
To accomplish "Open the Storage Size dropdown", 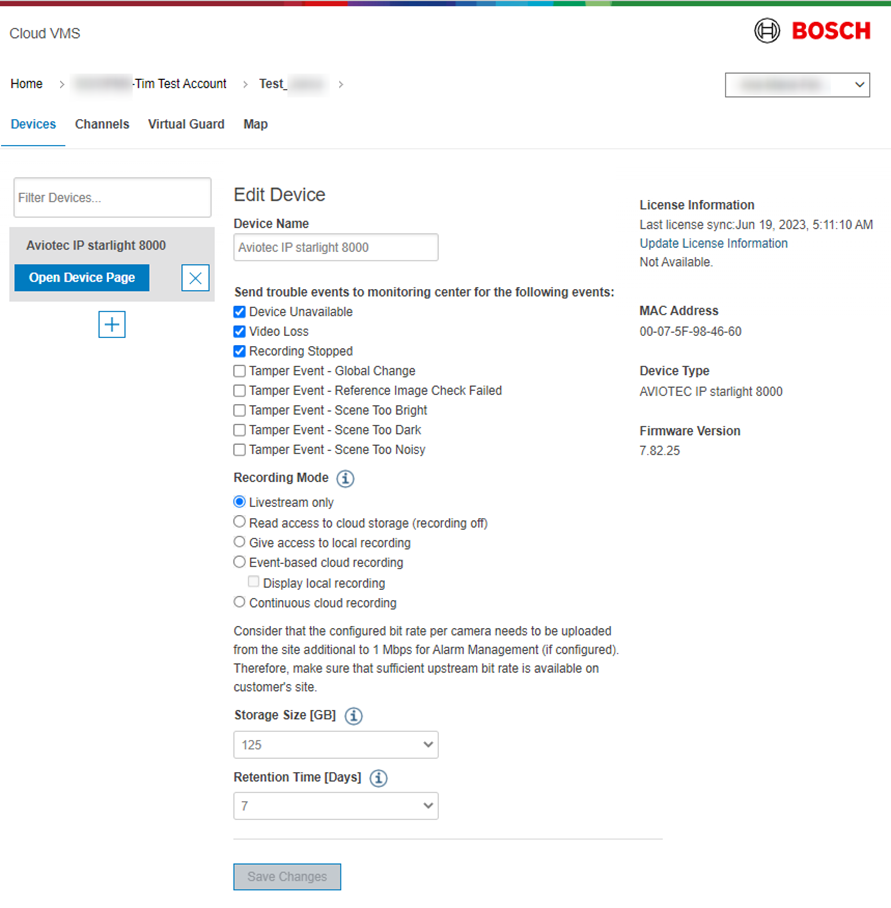I will tap(336, 745).
